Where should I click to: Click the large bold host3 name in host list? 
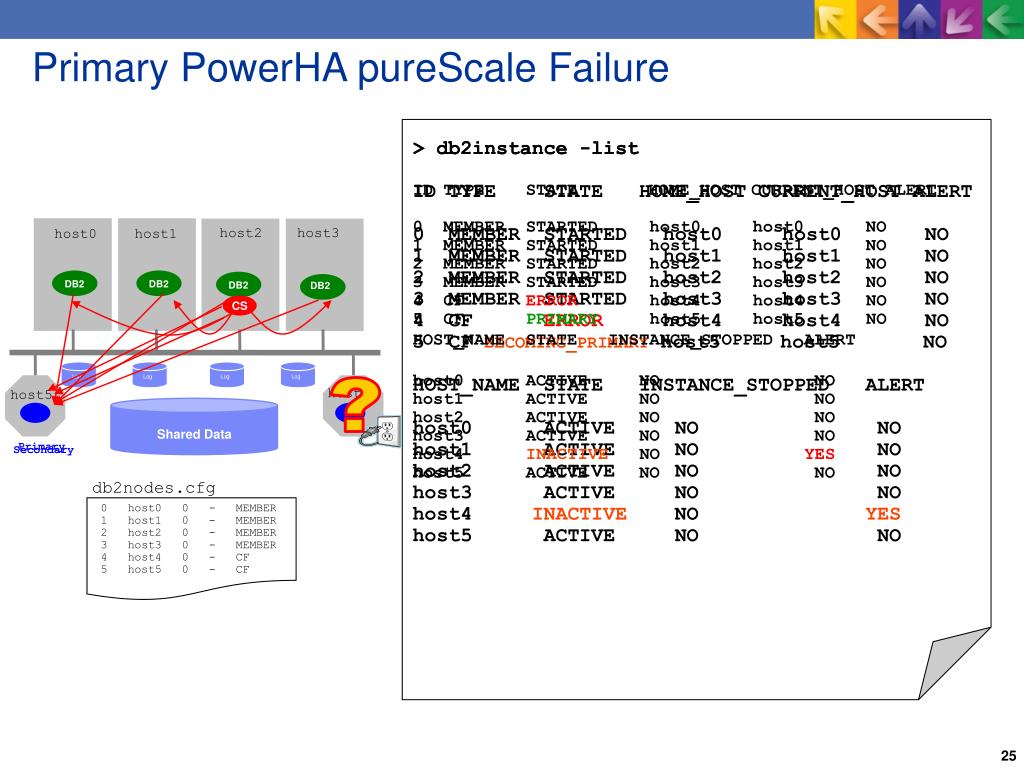coord(441,492)
